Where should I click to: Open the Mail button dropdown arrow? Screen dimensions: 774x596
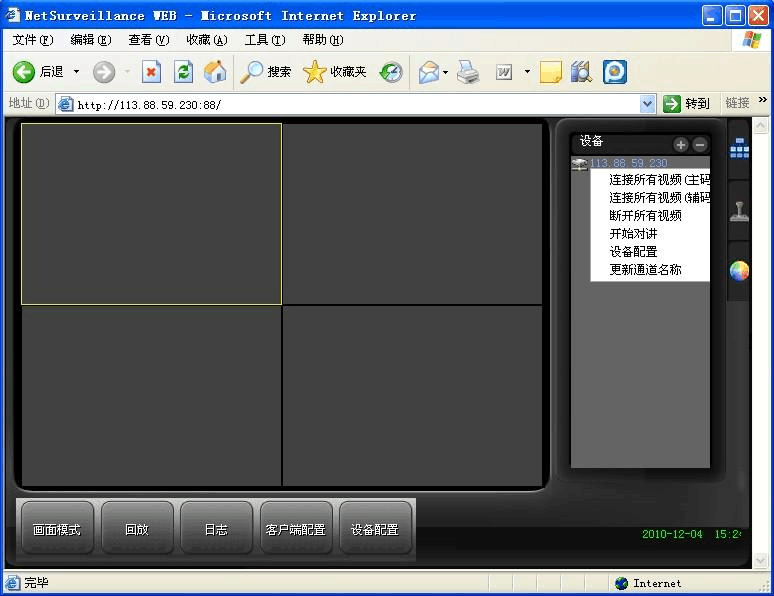445,72
